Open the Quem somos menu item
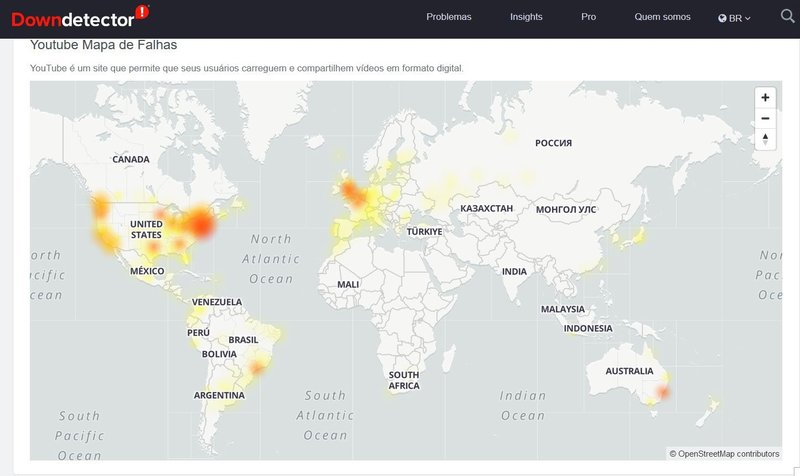800x476 pixels. [x=662, y=17]
